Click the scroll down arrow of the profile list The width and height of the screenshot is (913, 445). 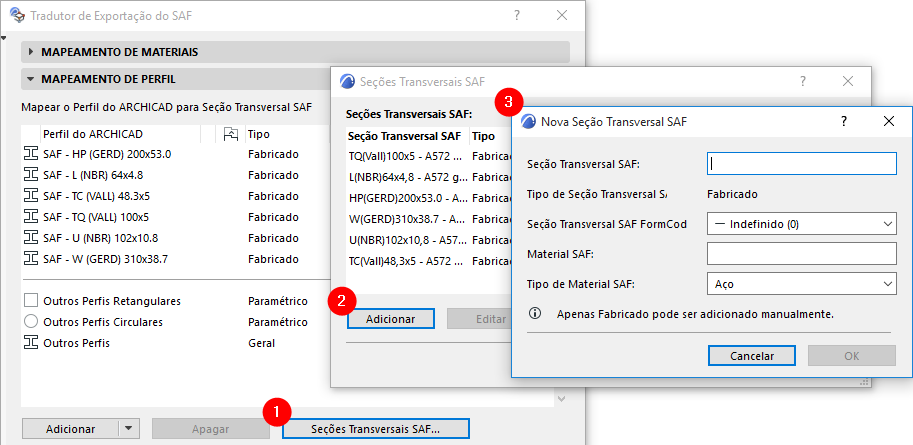(x=561, y=400)
